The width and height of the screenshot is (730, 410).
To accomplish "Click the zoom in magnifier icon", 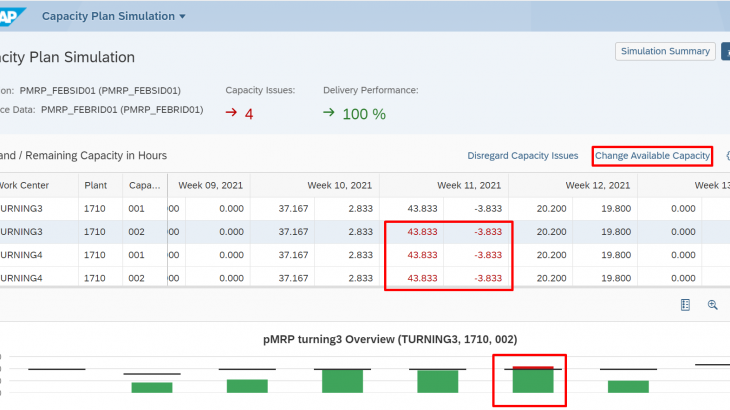I will (x=713, y=305).
